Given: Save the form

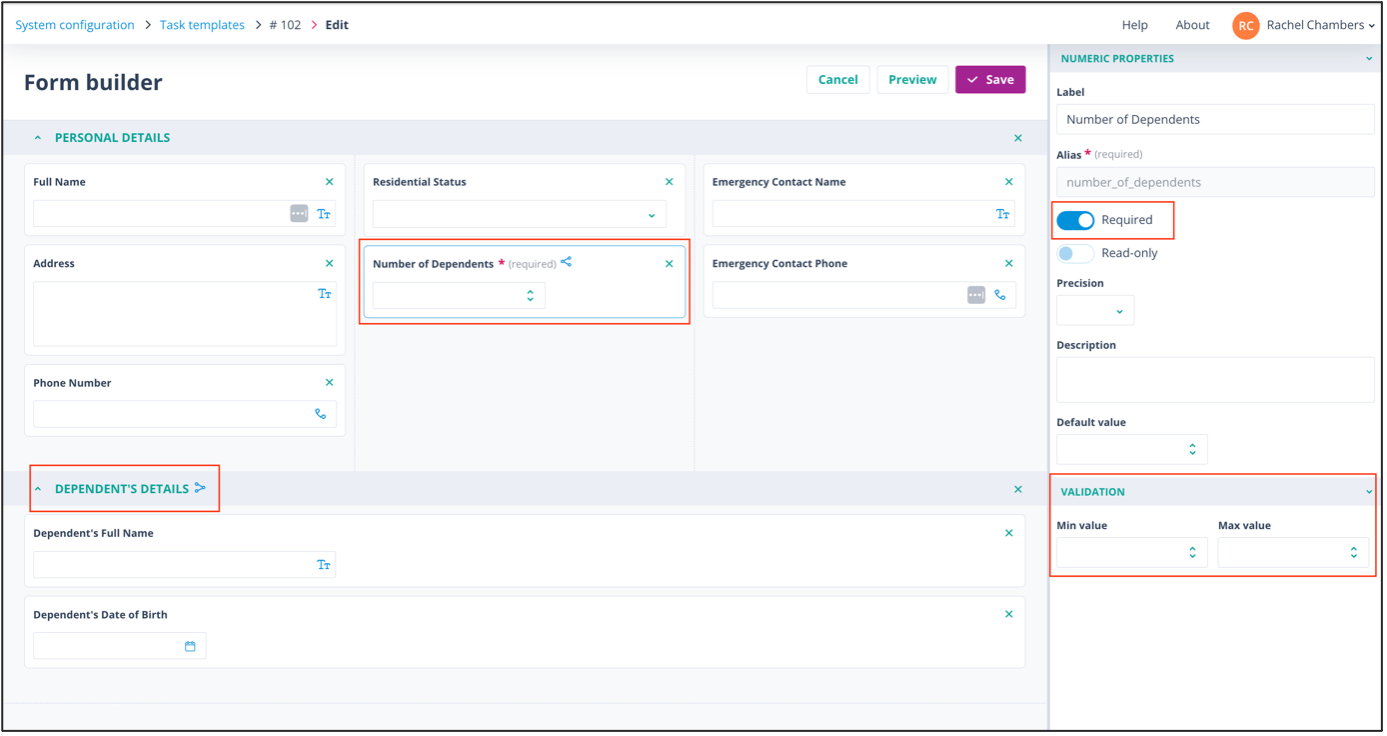Looking at the screenshot, I should coord(990,80).
